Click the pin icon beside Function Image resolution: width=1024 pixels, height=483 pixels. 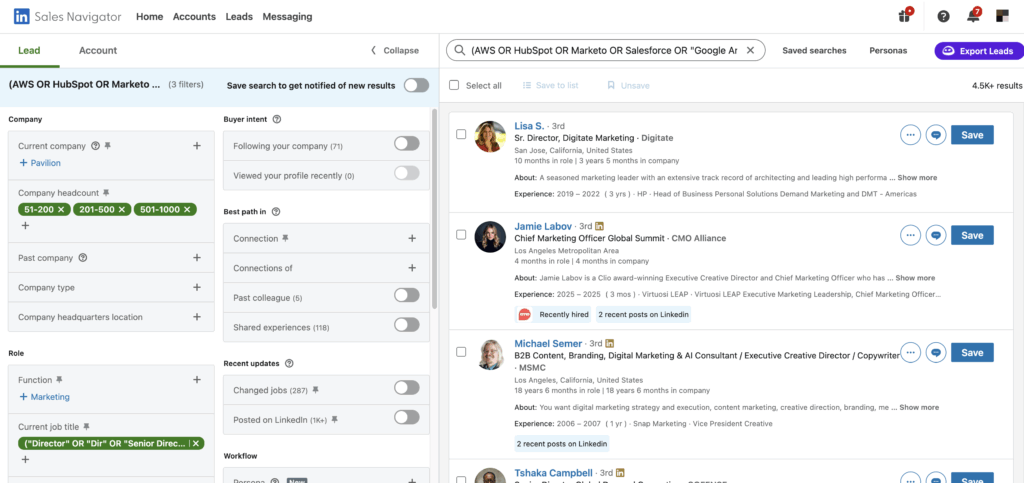[x=59, y=379]
